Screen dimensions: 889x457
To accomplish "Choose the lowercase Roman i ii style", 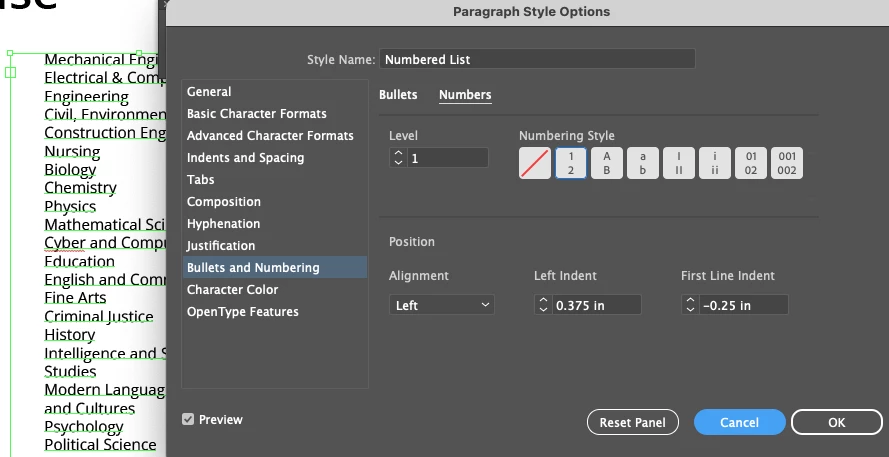I will pos(715,163).
